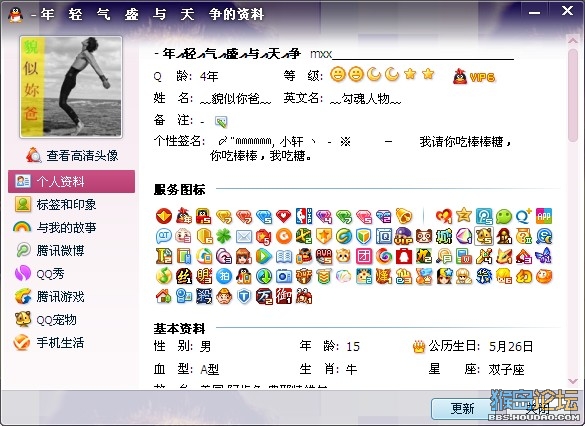Image resolution: width=585 pixels, height=426 pixels.
Task: Click the APP colorful service icon
Action: coord(544,216)
